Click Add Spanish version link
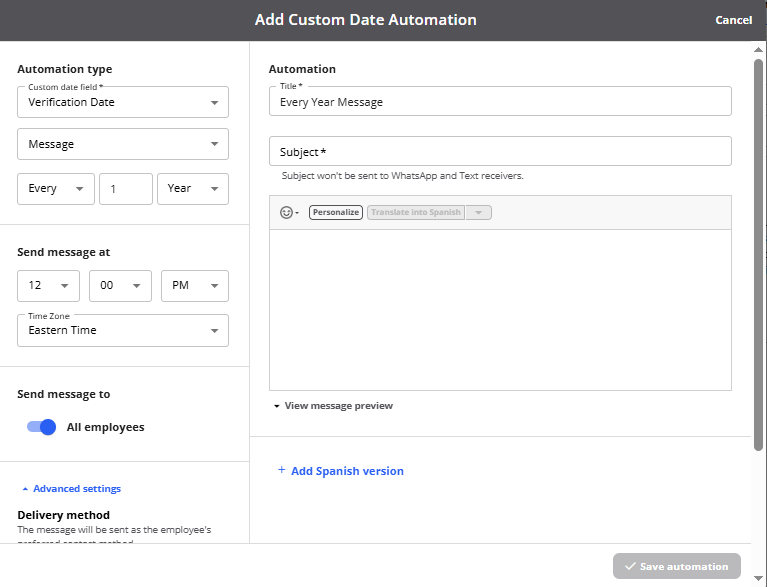The height and width of the screenshot is (587, 767). [x=347, y=471]
